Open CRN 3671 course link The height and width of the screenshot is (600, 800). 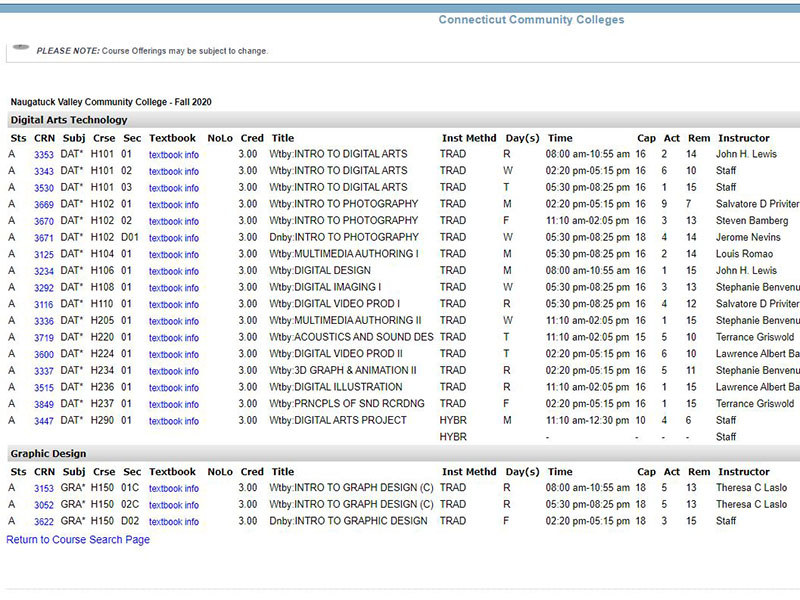click(44, 238)
